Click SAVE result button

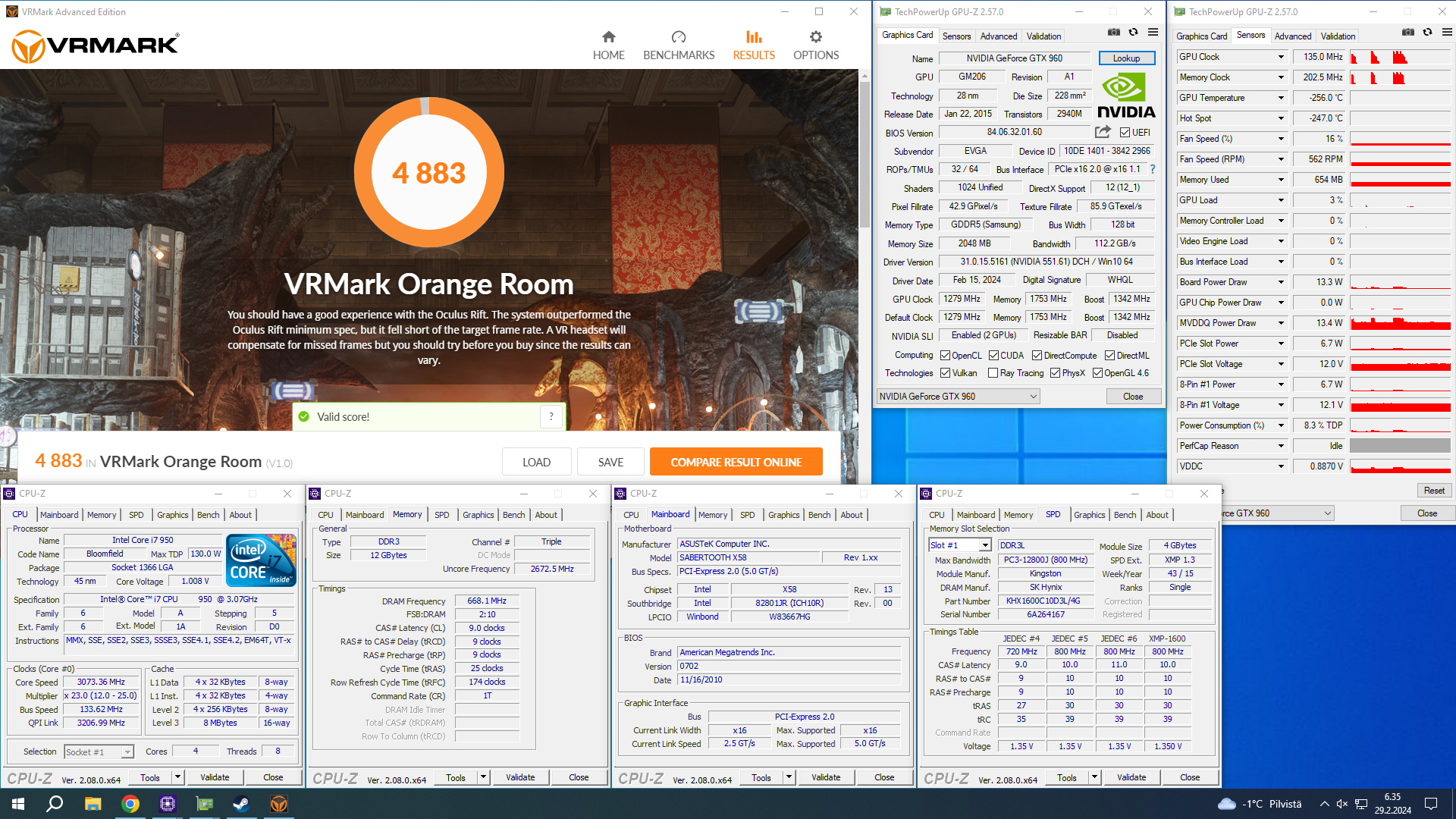(610, 462)
